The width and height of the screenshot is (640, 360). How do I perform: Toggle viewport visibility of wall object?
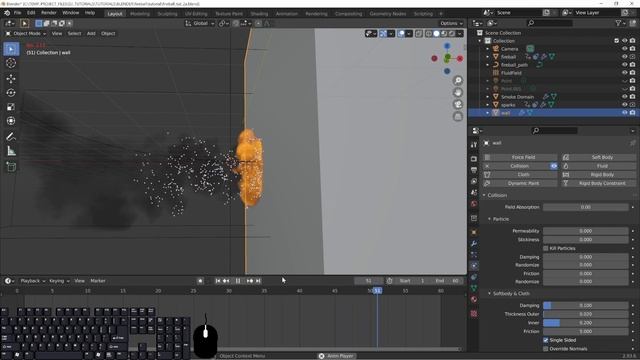pyautogui.click(x=624, y=113)
